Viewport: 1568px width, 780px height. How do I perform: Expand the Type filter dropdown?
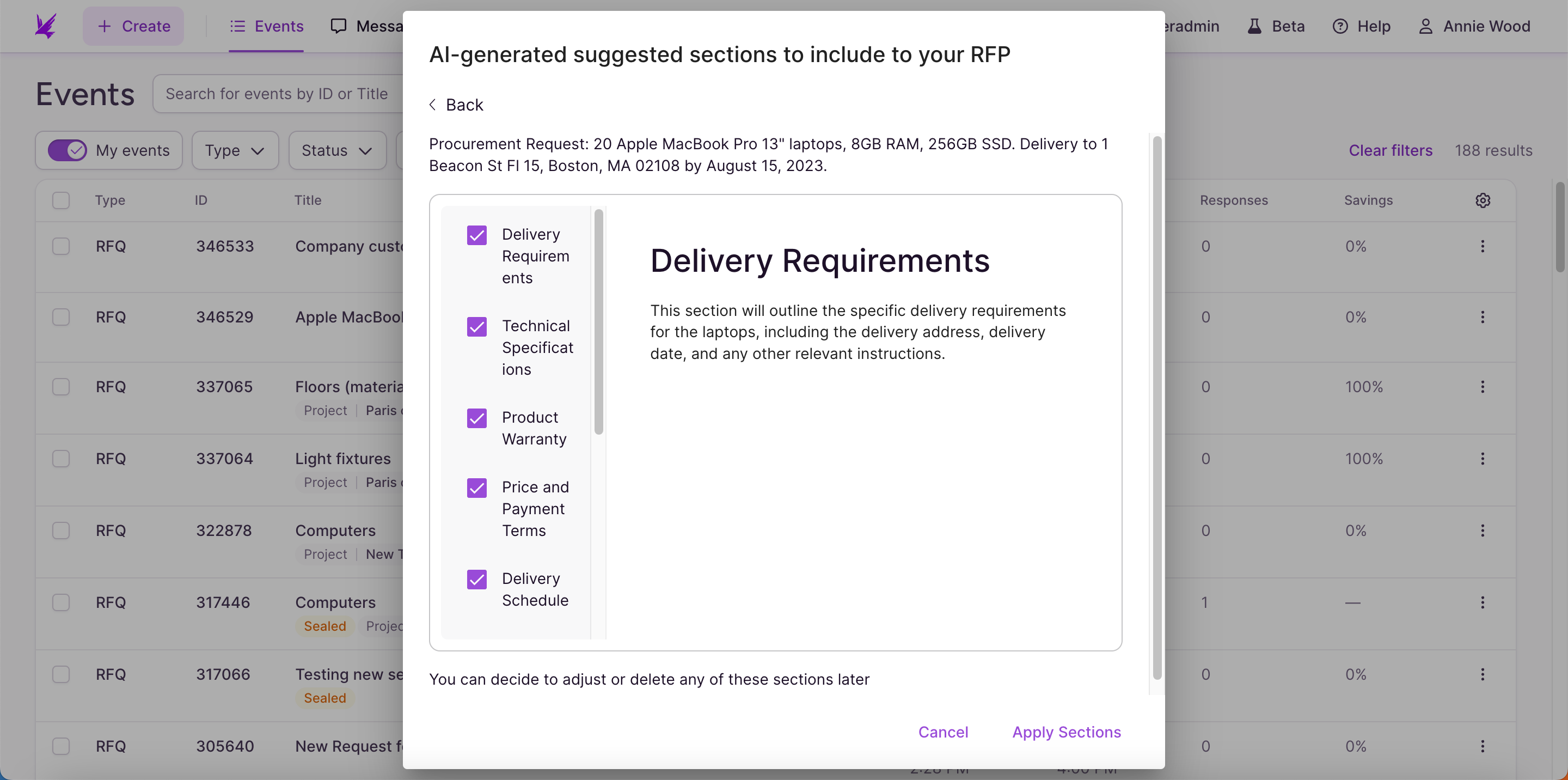pos(235,150)
